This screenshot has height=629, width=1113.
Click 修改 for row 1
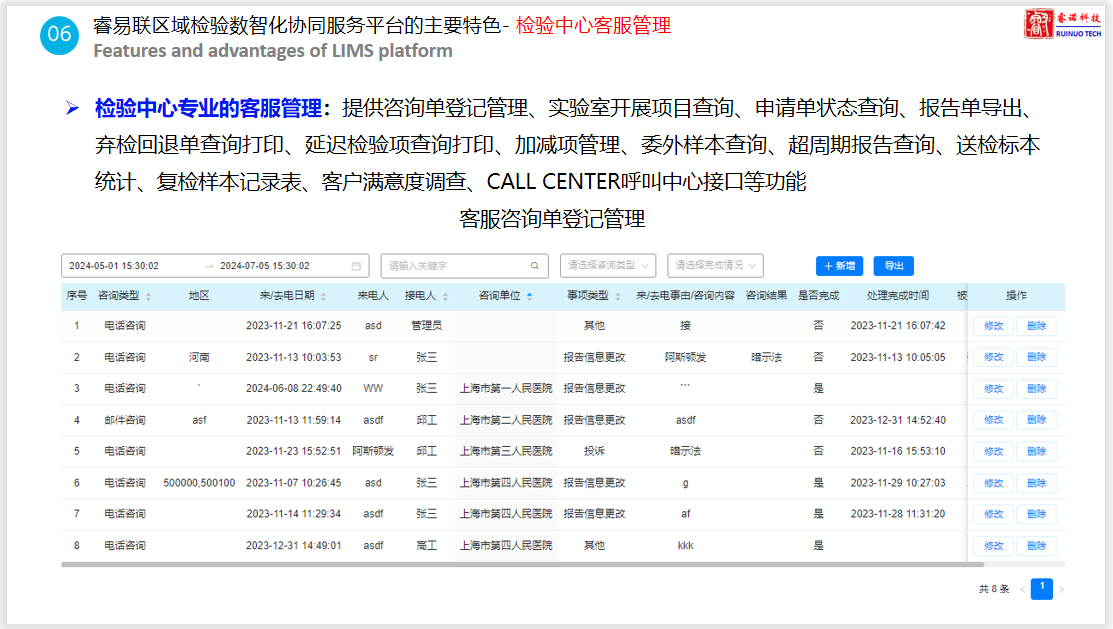click(993, 326)
